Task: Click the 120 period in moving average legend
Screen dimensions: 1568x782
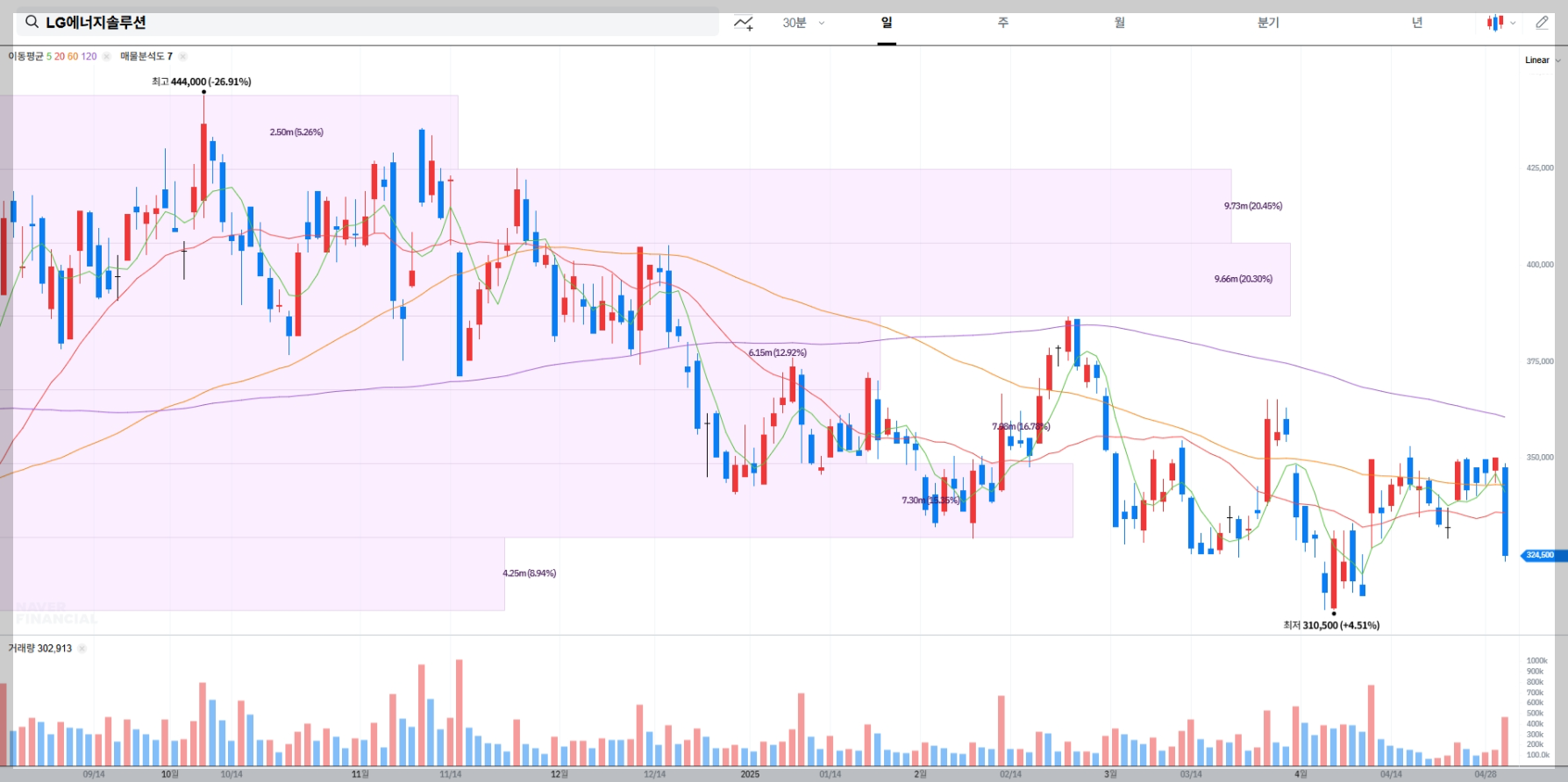Action: 89,56
